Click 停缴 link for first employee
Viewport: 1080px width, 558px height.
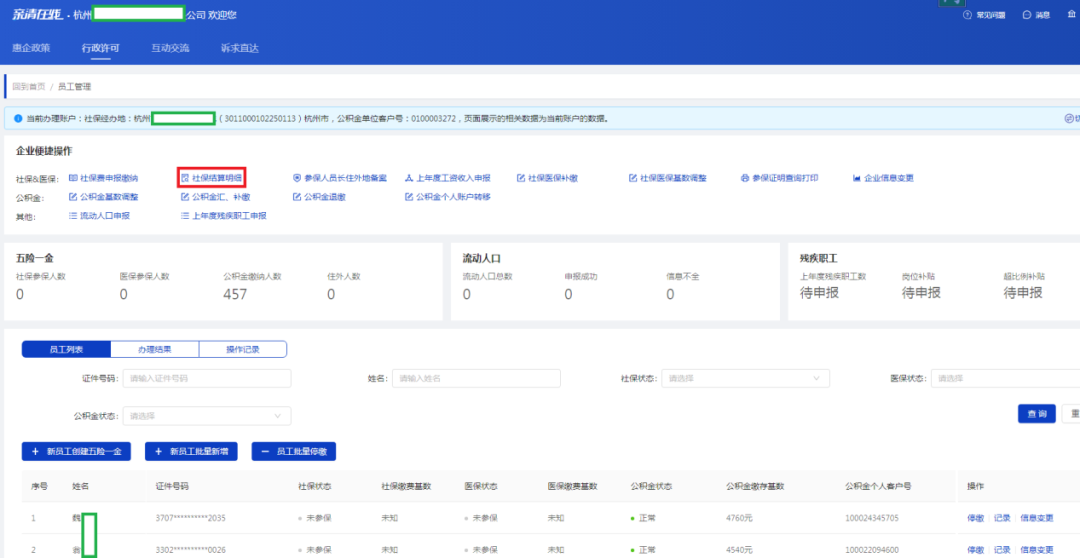click(x=975, y=518)
